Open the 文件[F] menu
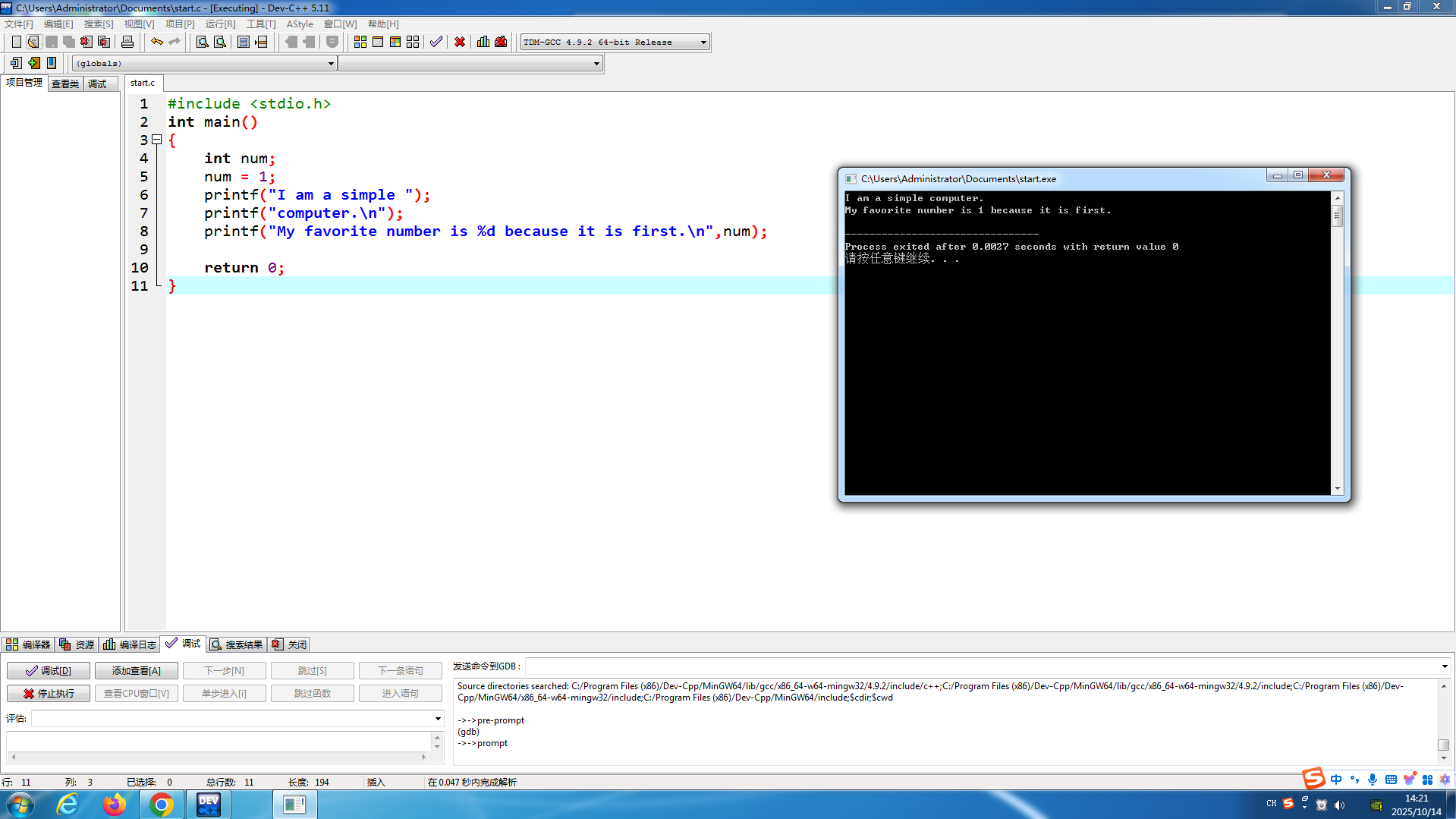 point(19,24)
